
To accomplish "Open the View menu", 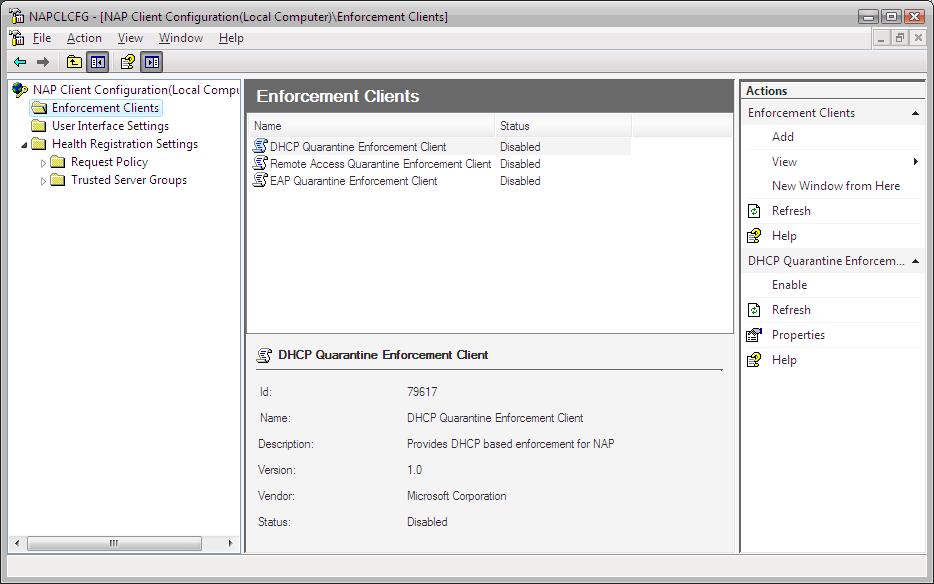I will click(130, 38).
